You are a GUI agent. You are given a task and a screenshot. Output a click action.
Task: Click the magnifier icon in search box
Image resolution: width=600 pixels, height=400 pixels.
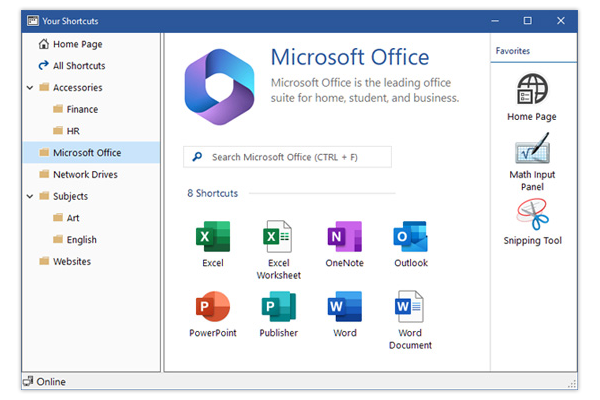point(197,157)
